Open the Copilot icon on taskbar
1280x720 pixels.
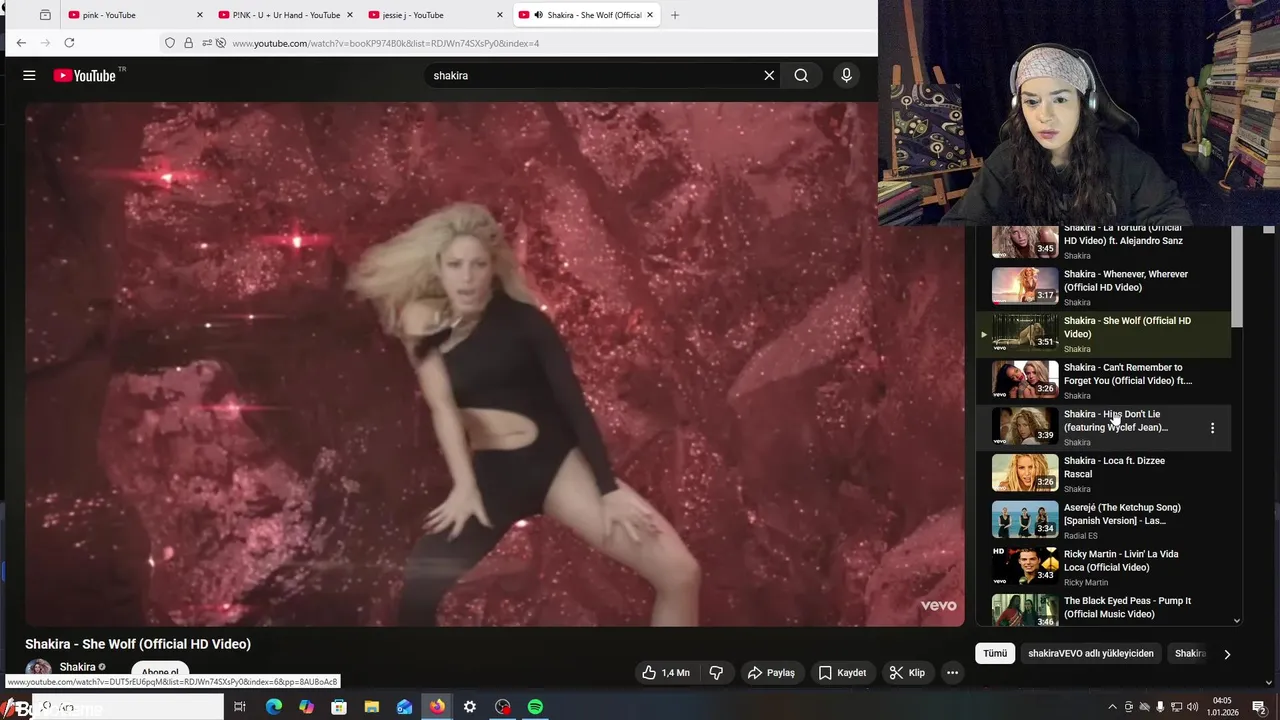tap(306, 707)
